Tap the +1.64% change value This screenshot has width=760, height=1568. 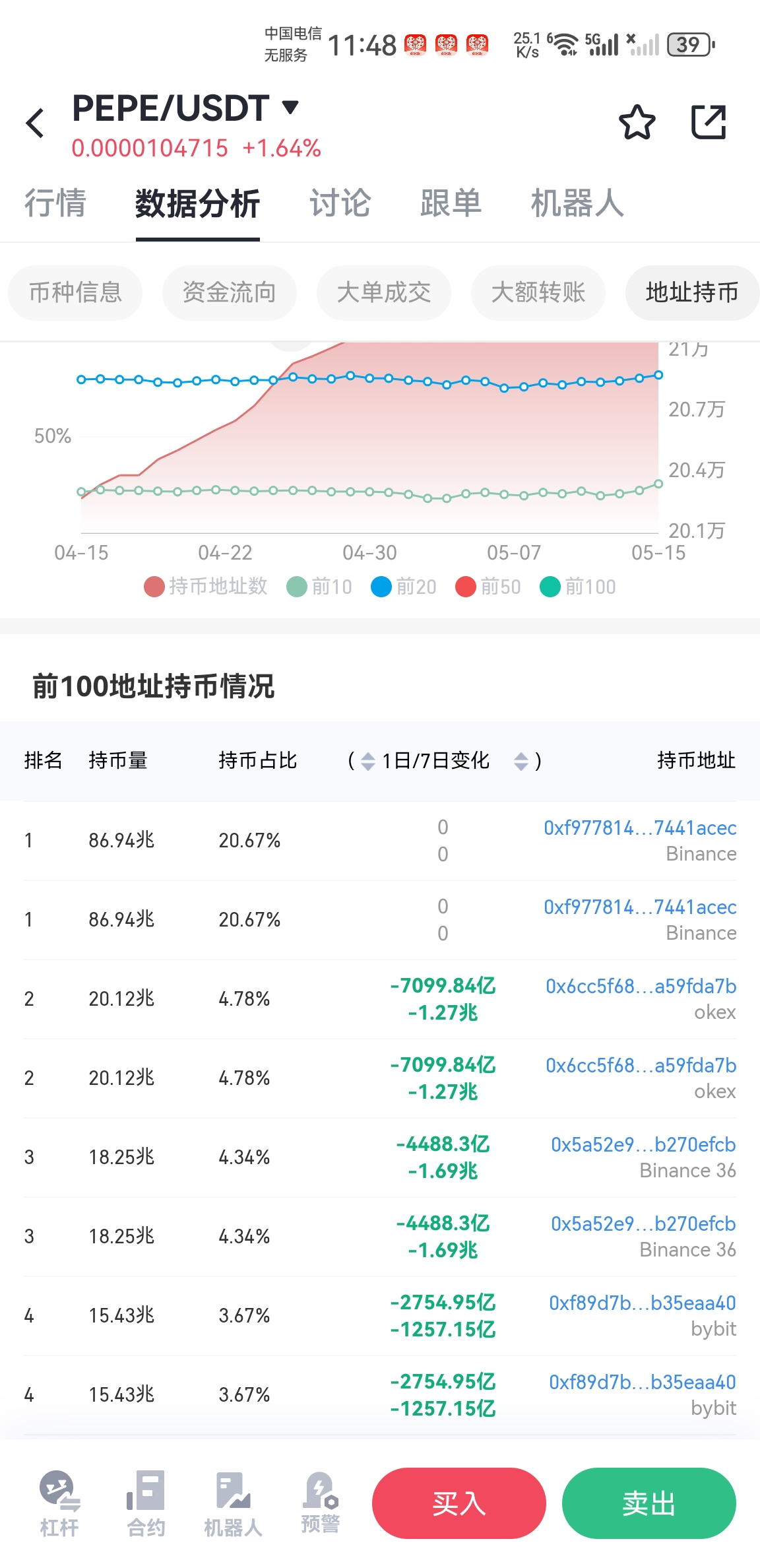(282, 148)
